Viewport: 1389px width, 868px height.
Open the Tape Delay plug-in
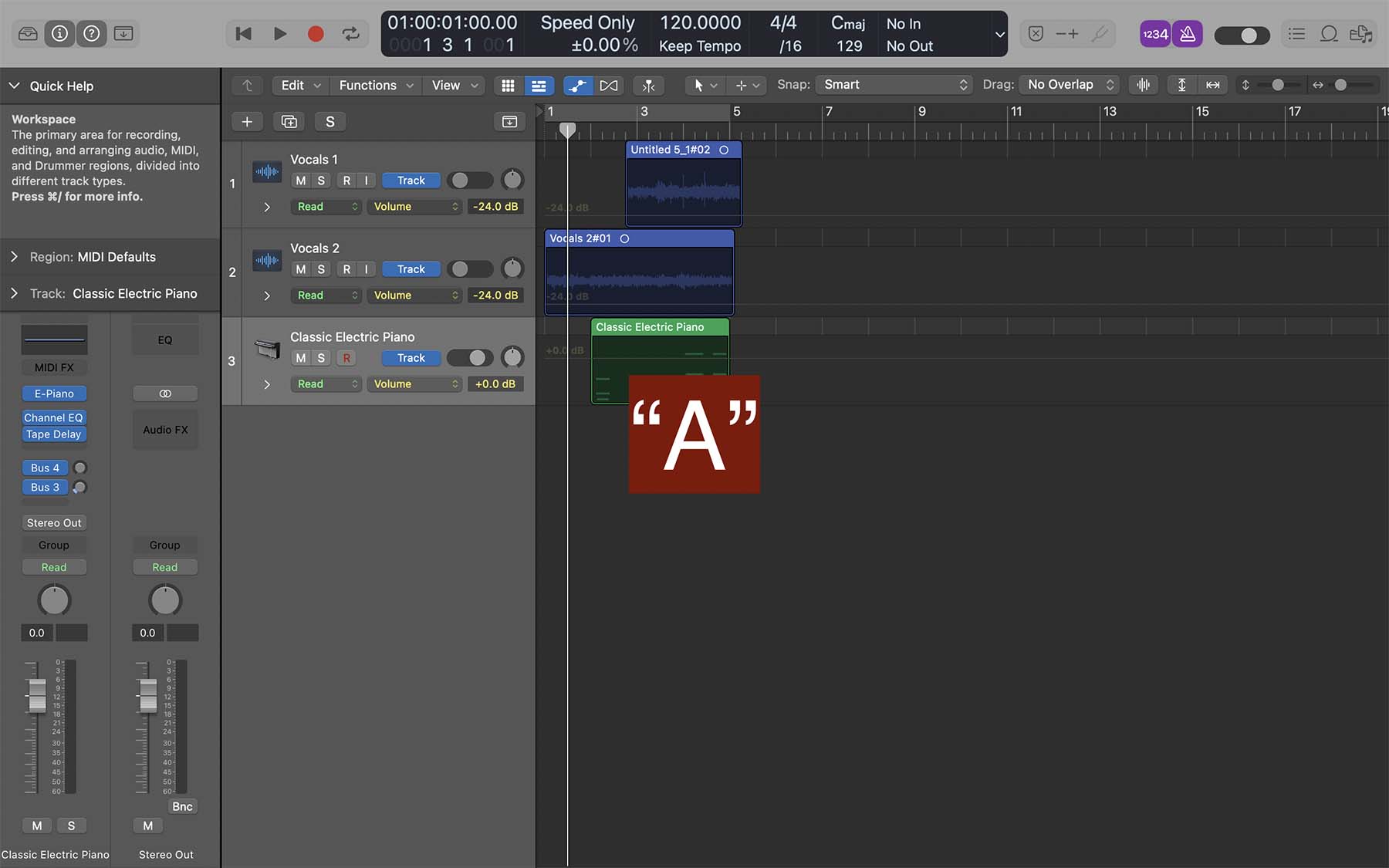[x=54, y=434]
